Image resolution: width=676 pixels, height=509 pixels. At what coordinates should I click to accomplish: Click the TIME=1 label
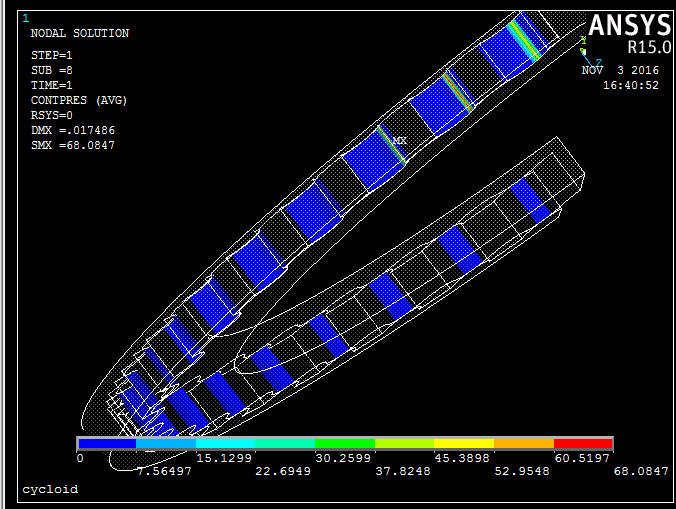pos(52,85)
